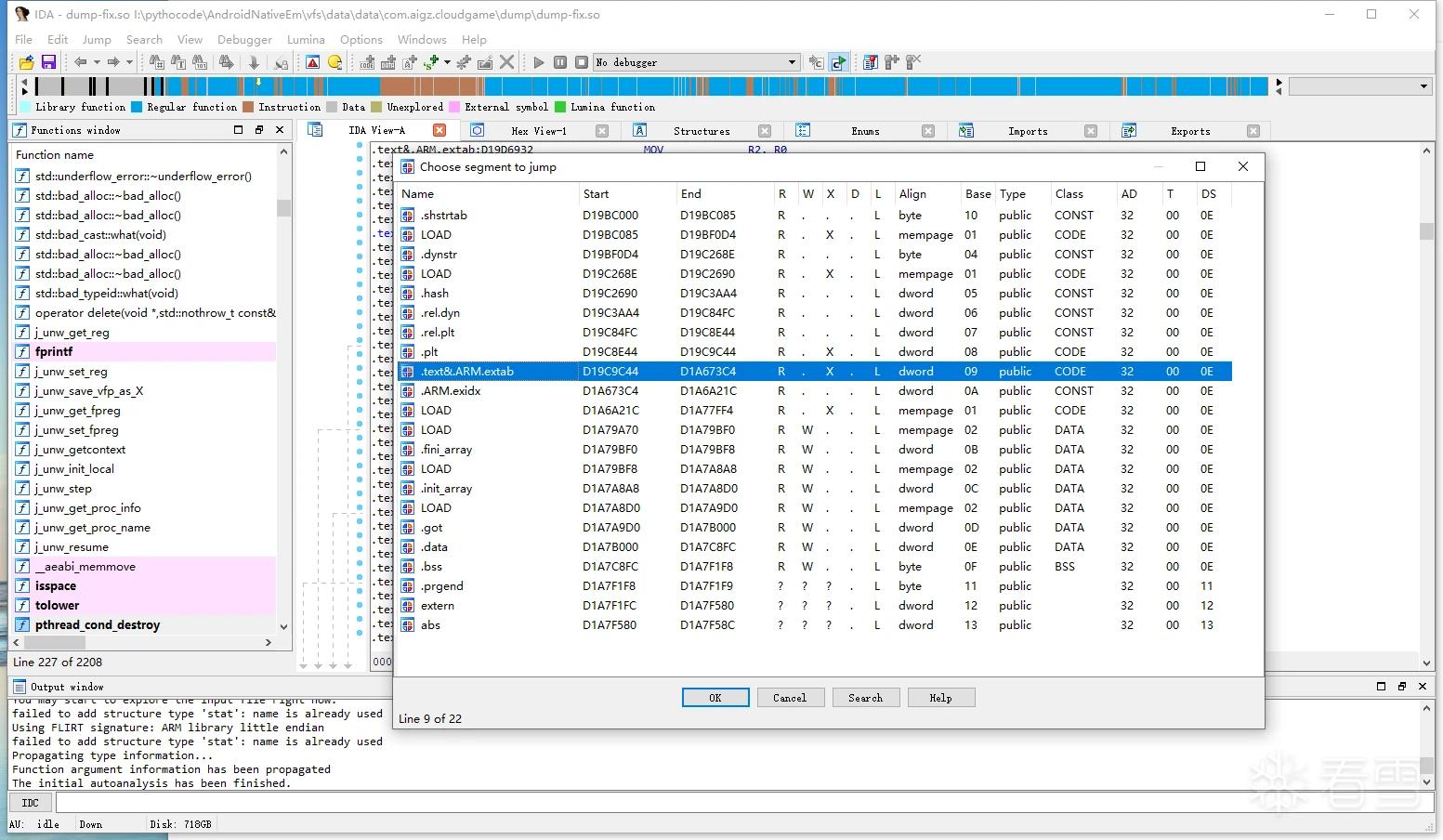Save the database with floppy icon

[x=48, y=62]
